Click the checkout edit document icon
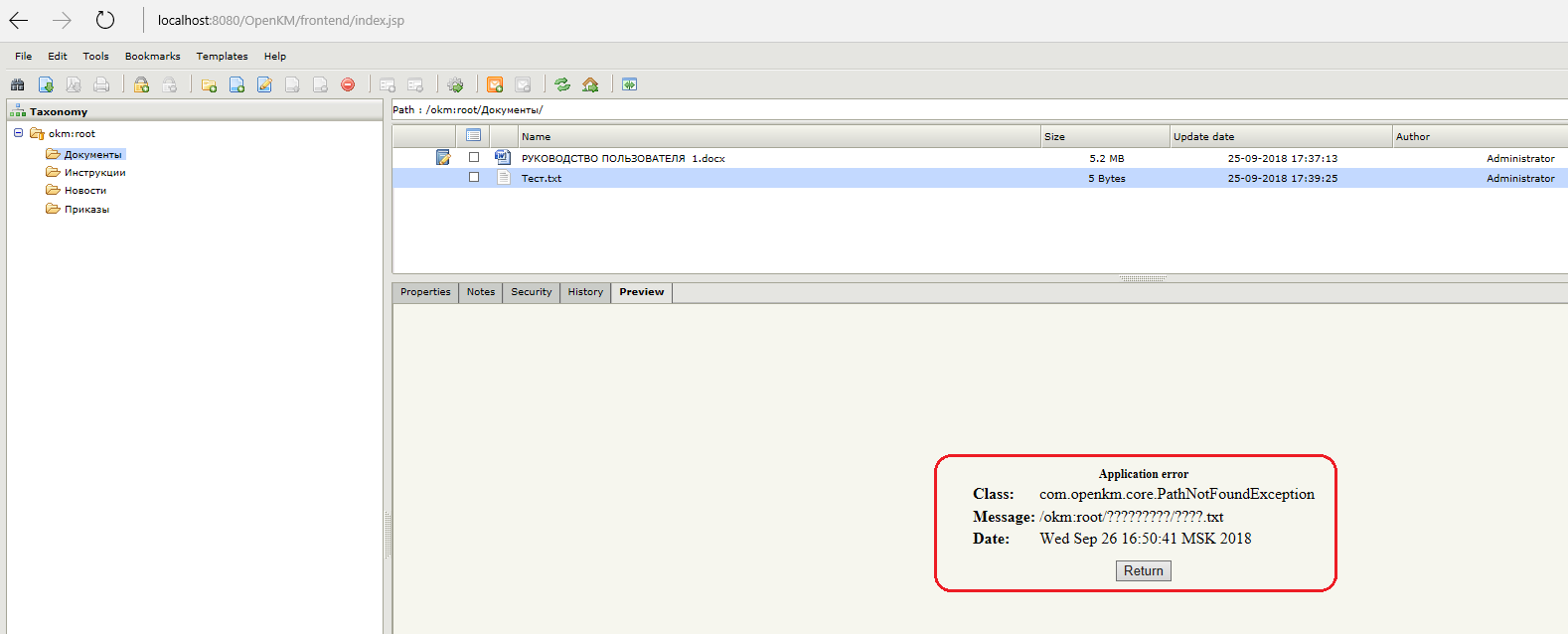1568x634 pixels. click(264, 85)
